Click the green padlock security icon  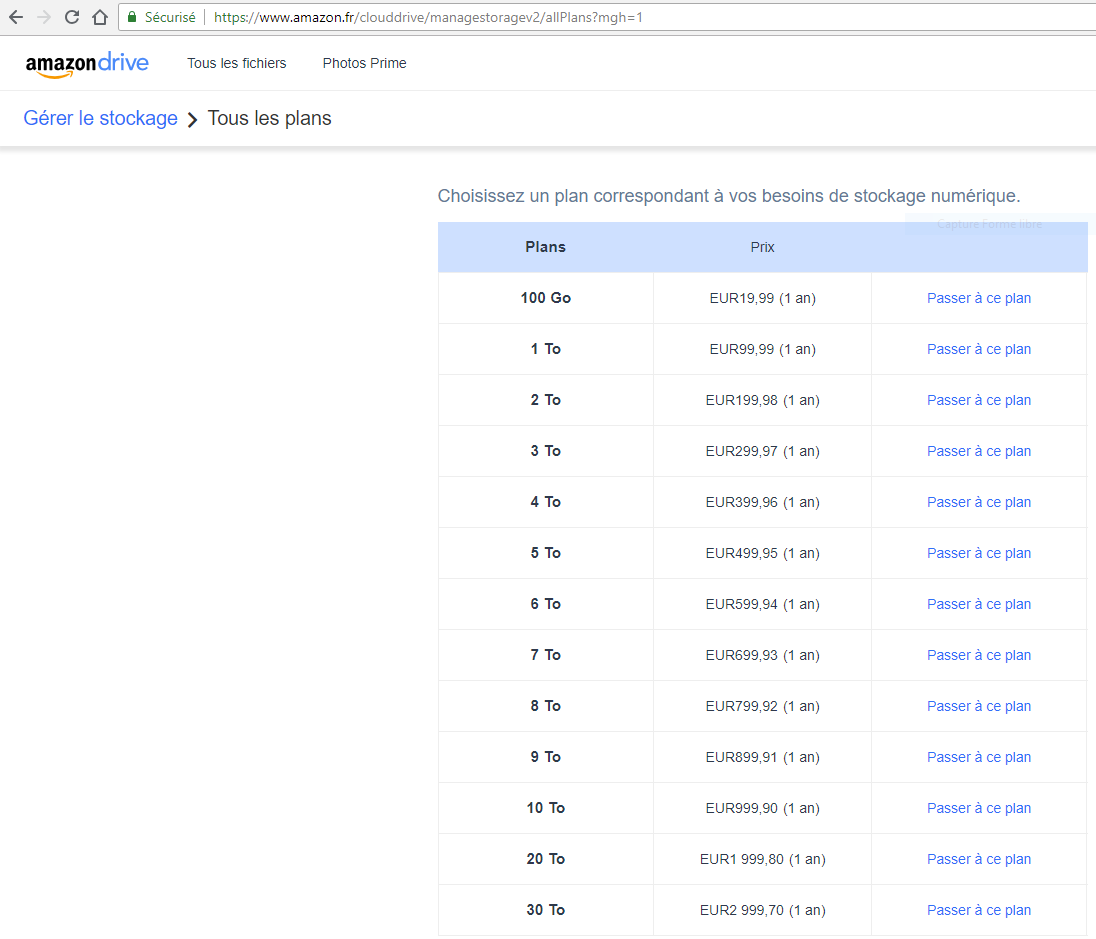[x=131, y=17]
